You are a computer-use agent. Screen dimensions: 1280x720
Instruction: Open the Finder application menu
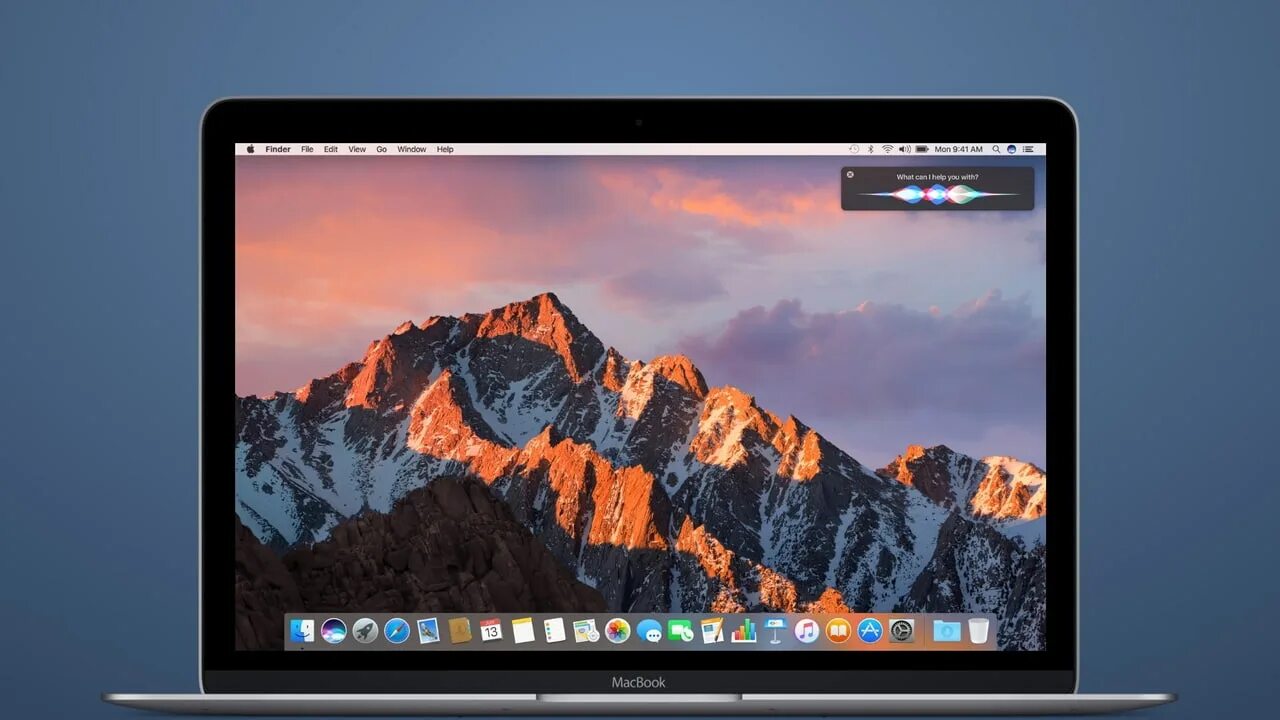278,149
